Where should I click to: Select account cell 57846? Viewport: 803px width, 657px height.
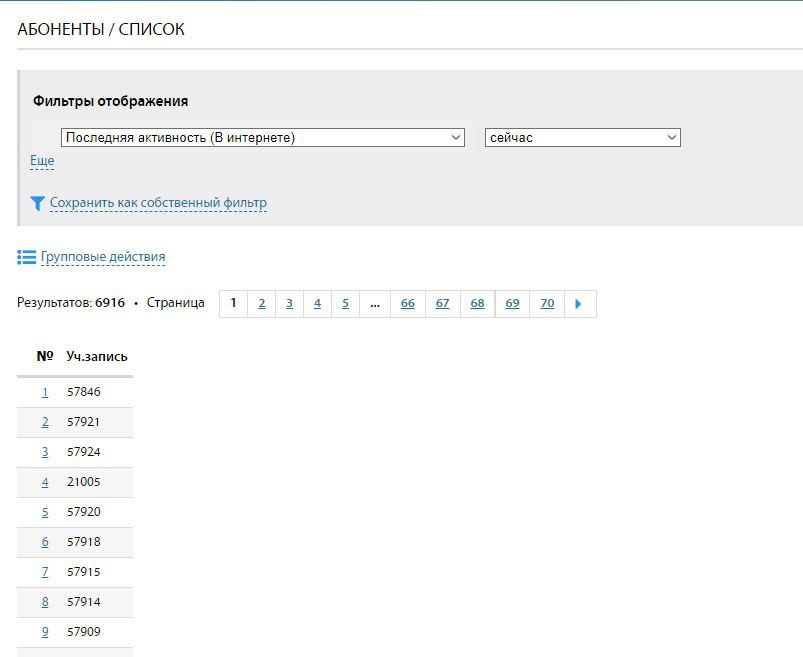pyautogui.click(x=84, y=392)
